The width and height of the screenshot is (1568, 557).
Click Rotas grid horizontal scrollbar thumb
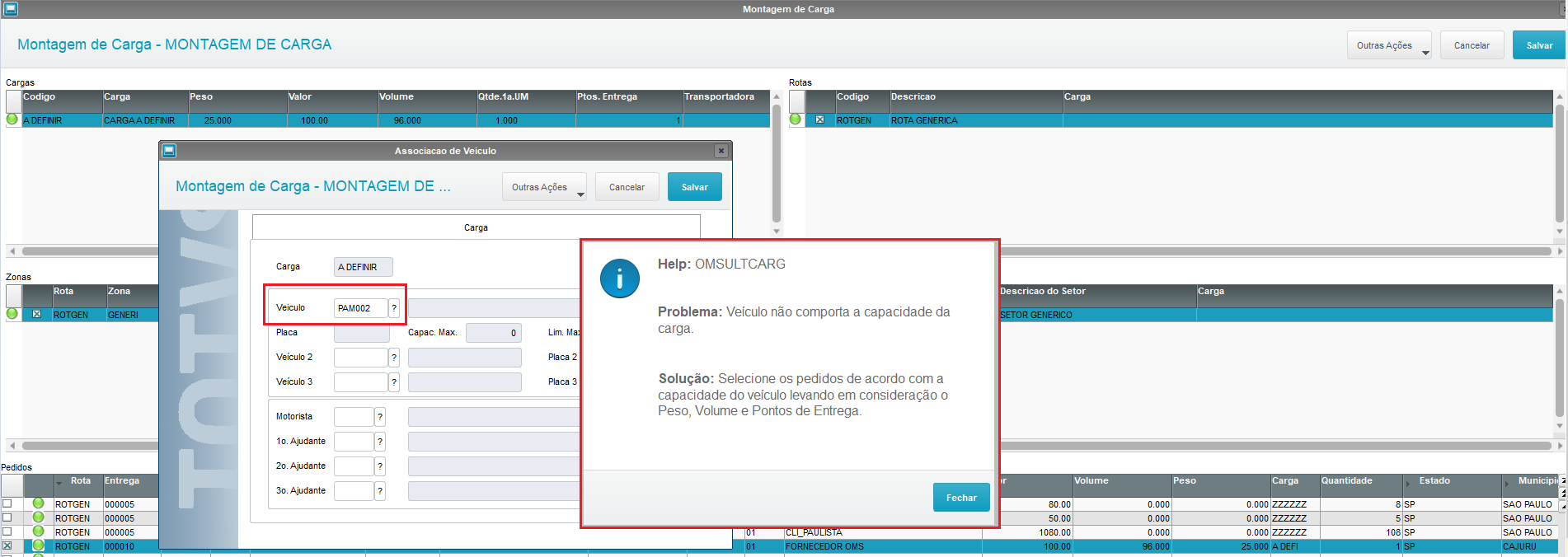click(x=1275, y=251)
